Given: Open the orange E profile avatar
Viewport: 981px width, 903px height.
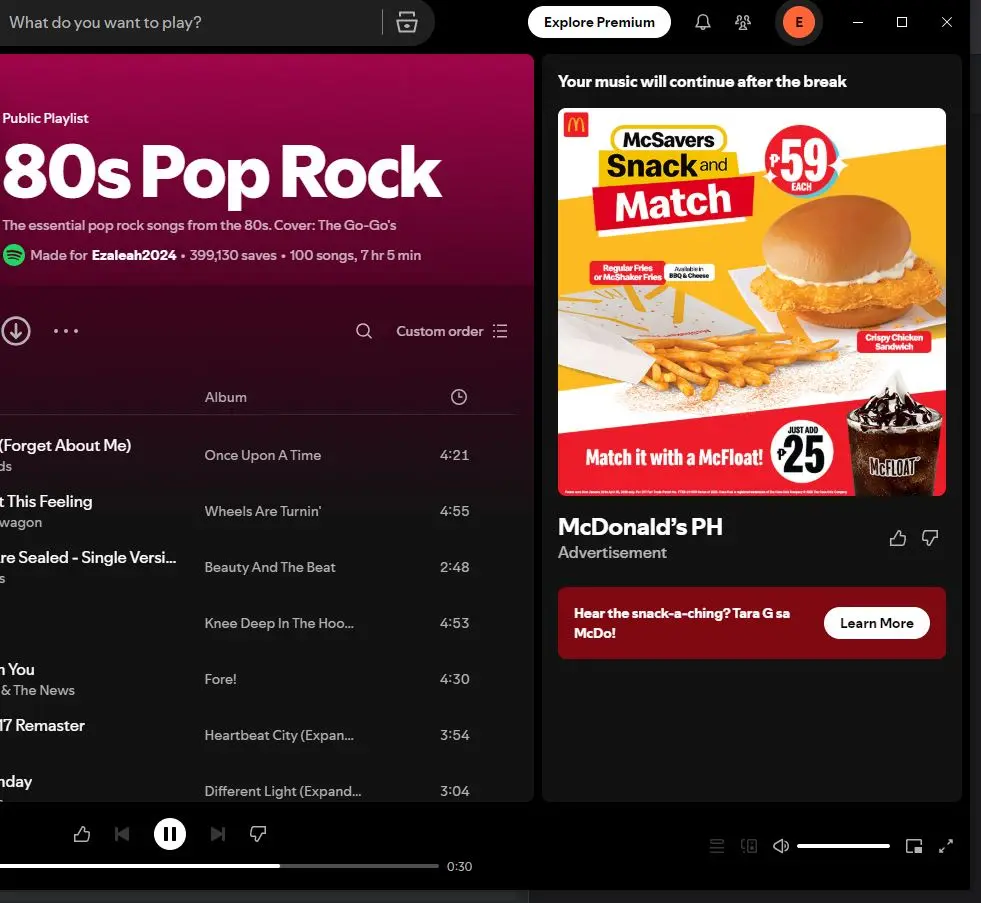Looking at the screenshot, I should pos(798,23).
